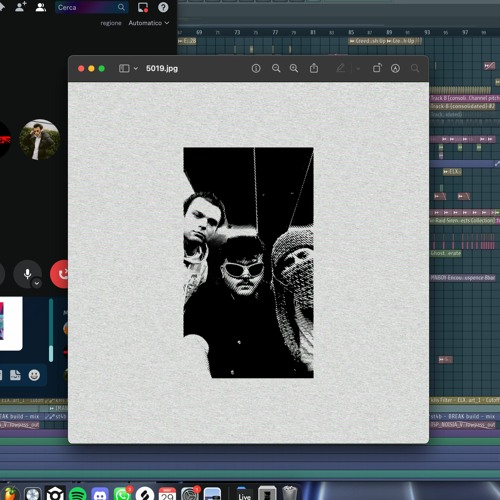Click the Cerca search field in Discord
The width and height of the screenshot is (500, 500).
pyautogui.click(x=91, y=7)
